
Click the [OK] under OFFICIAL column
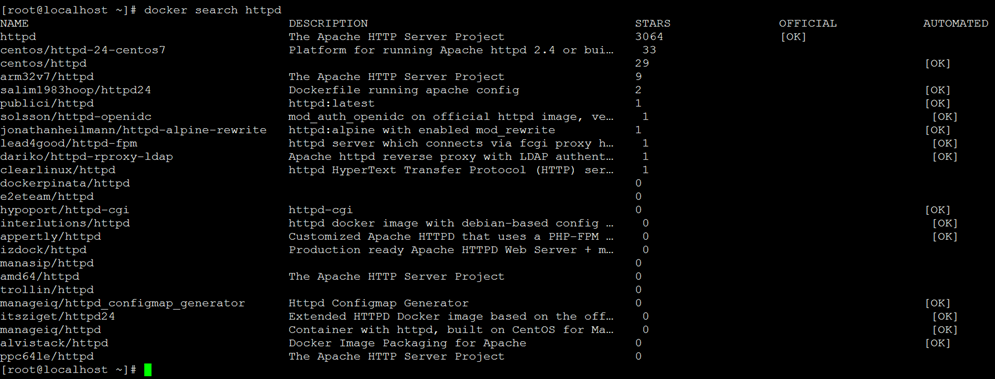coord(793,37)
